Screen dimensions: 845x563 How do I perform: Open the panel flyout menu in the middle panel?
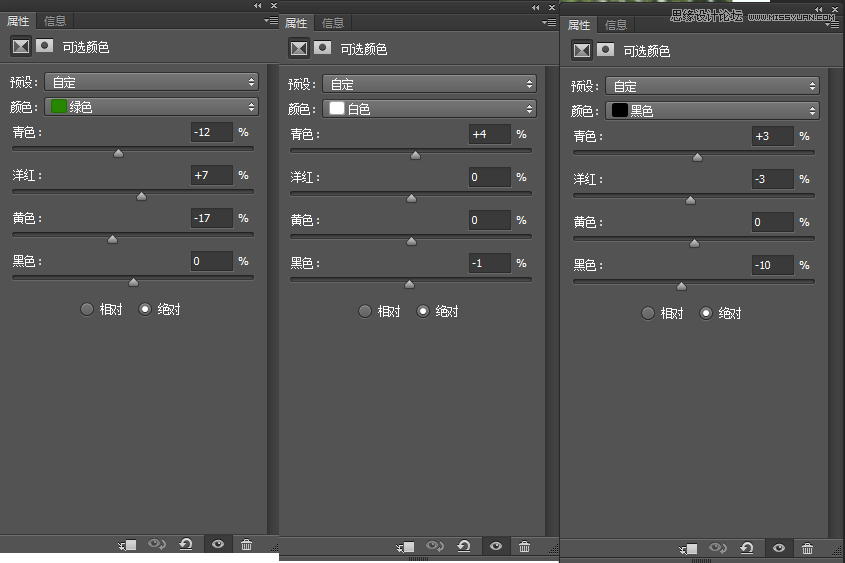(548, 22)
